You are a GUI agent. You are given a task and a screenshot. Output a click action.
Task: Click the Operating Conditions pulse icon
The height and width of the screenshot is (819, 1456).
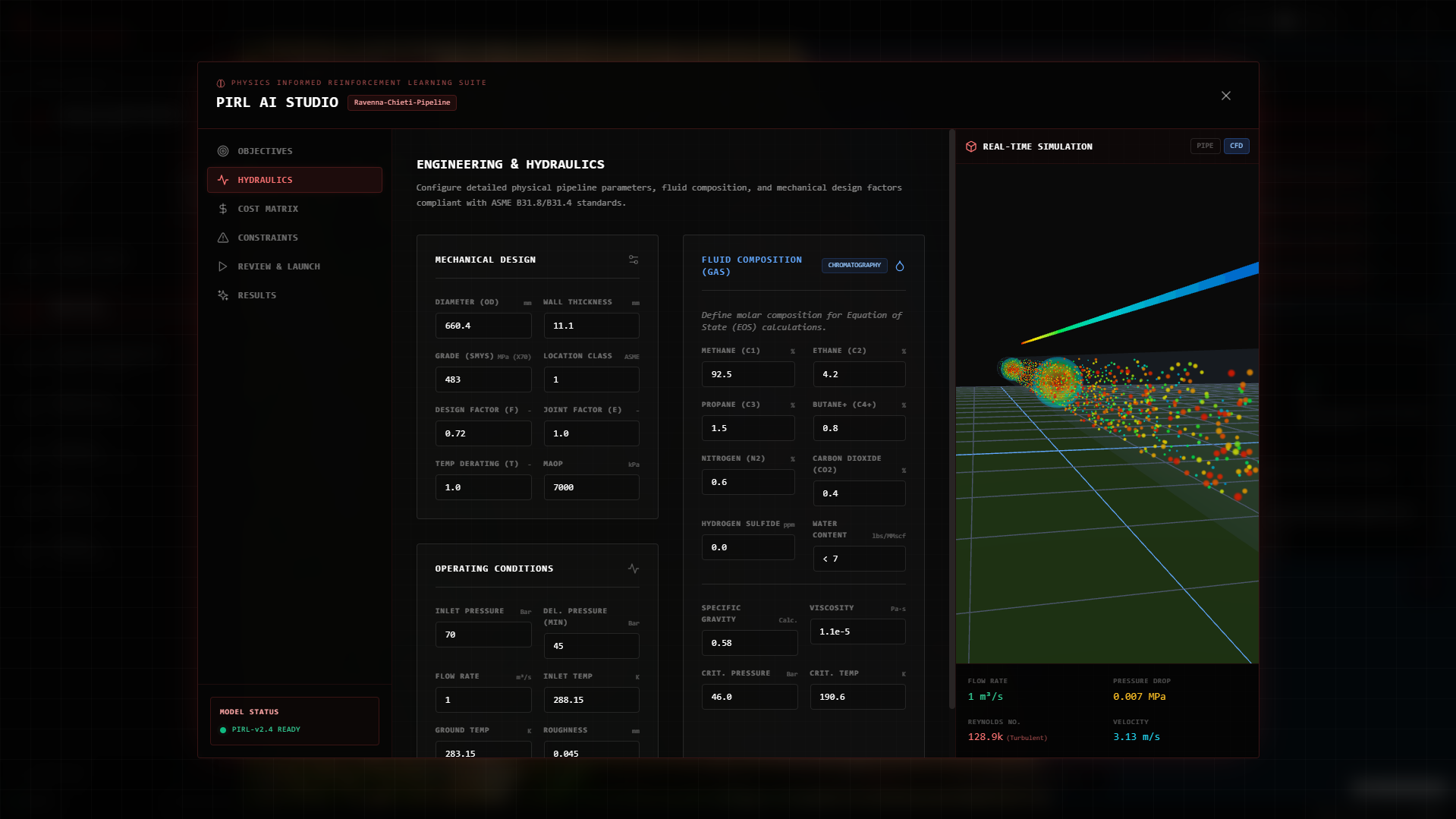tap(634, 569)
